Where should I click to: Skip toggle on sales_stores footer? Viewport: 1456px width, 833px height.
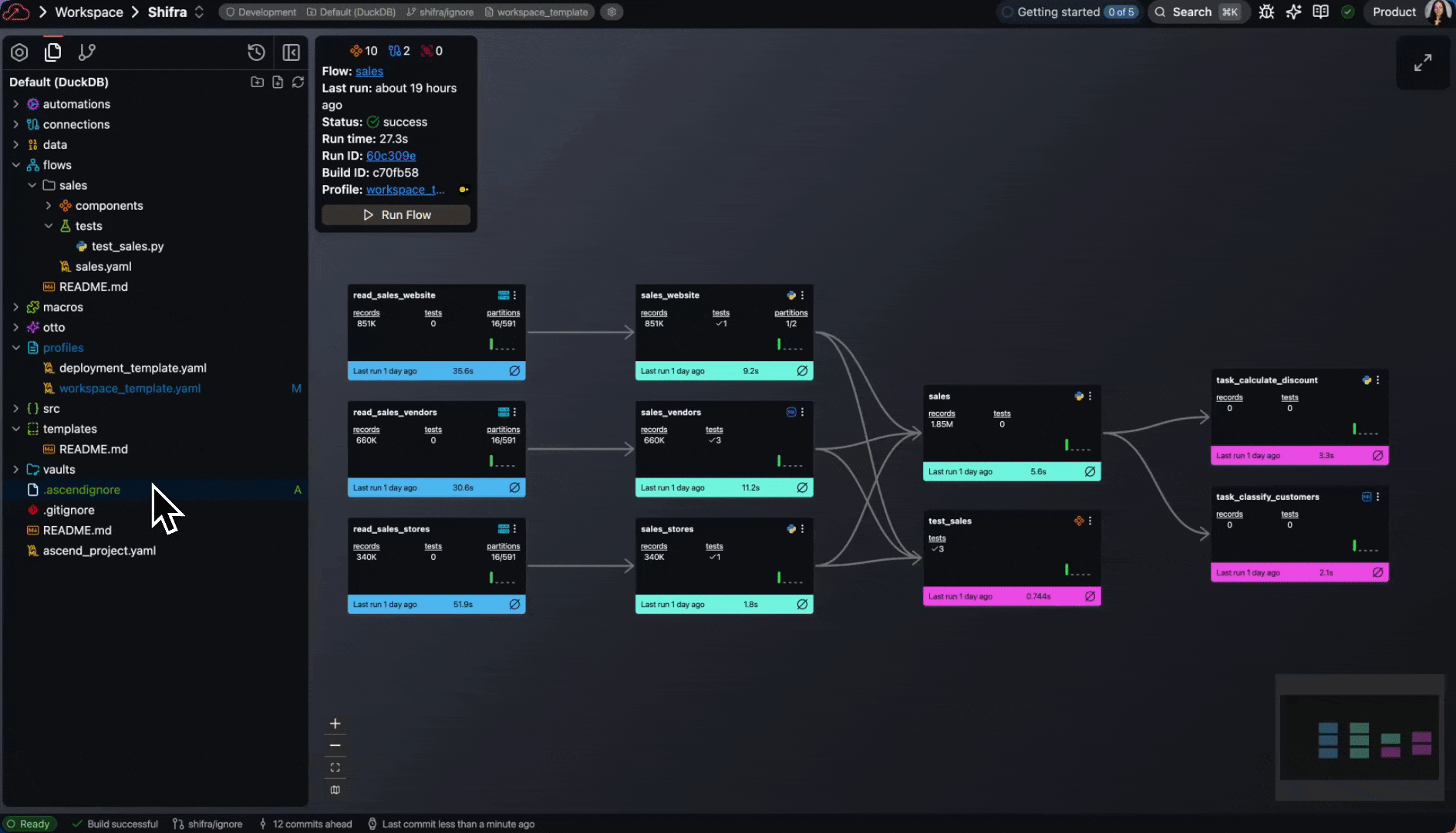(802, 605)
